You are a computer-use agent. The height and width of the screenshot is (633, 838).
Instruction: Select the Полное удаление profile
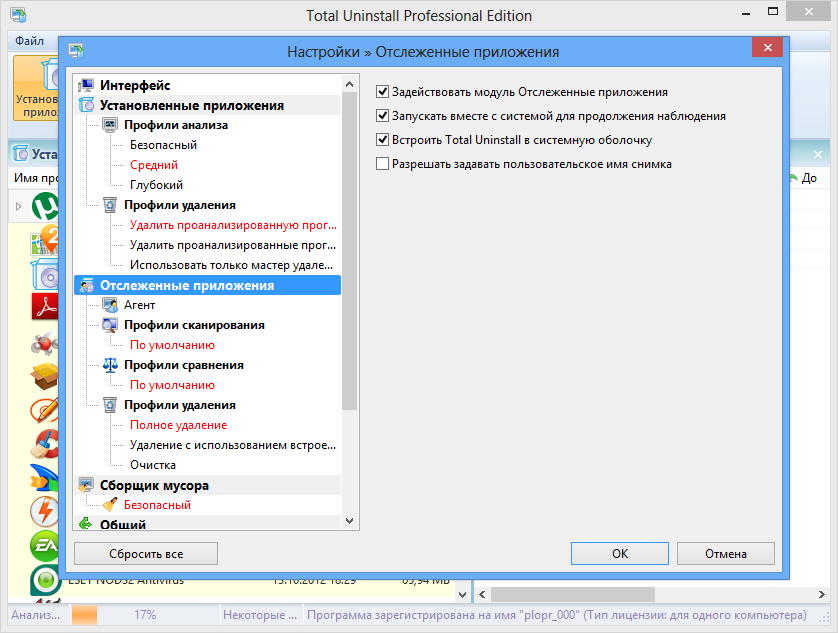(x=179, y=425)
